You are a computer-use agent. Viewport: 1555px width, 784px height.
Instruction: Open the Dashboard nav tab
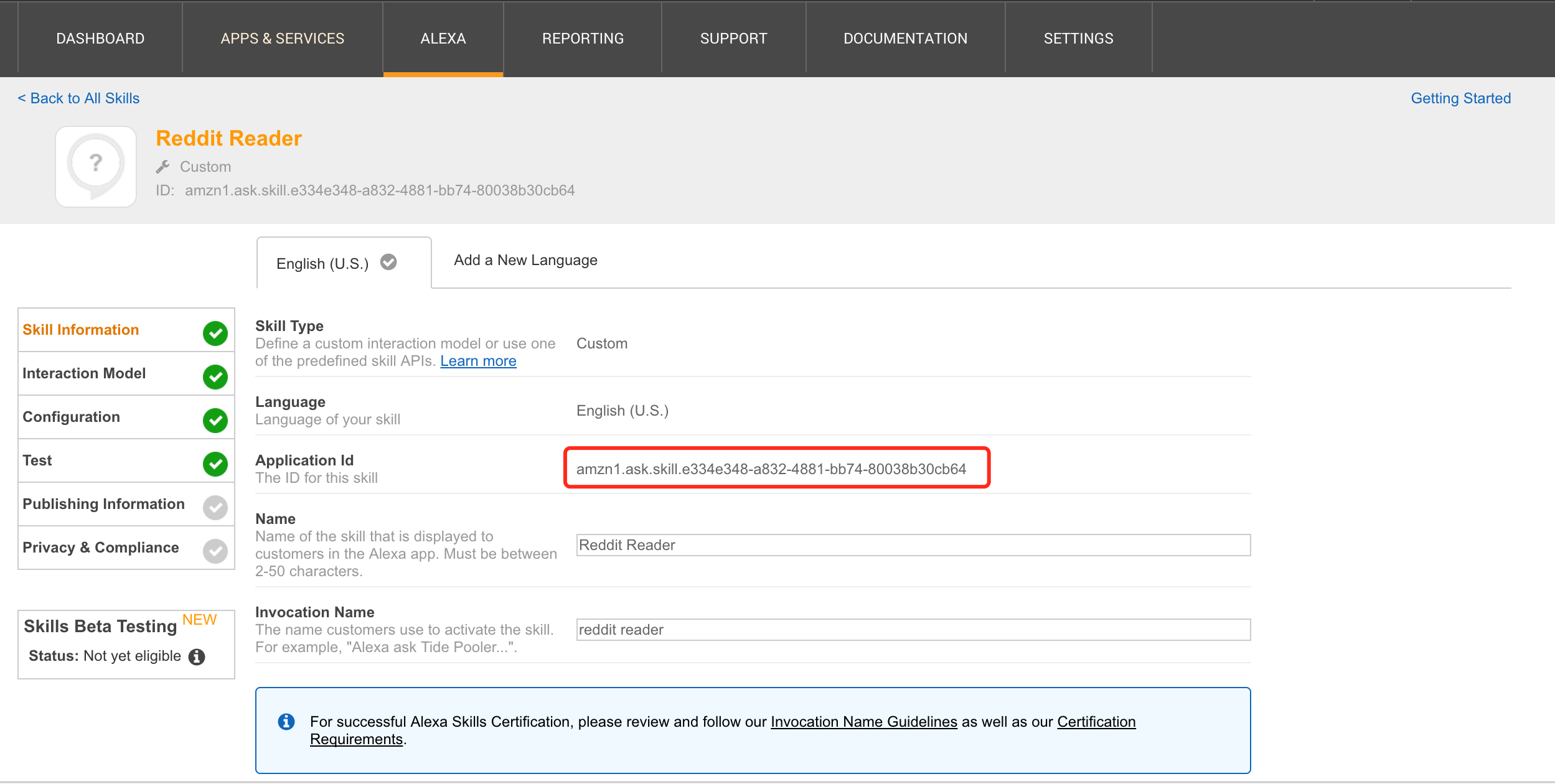tap(100, 39)
